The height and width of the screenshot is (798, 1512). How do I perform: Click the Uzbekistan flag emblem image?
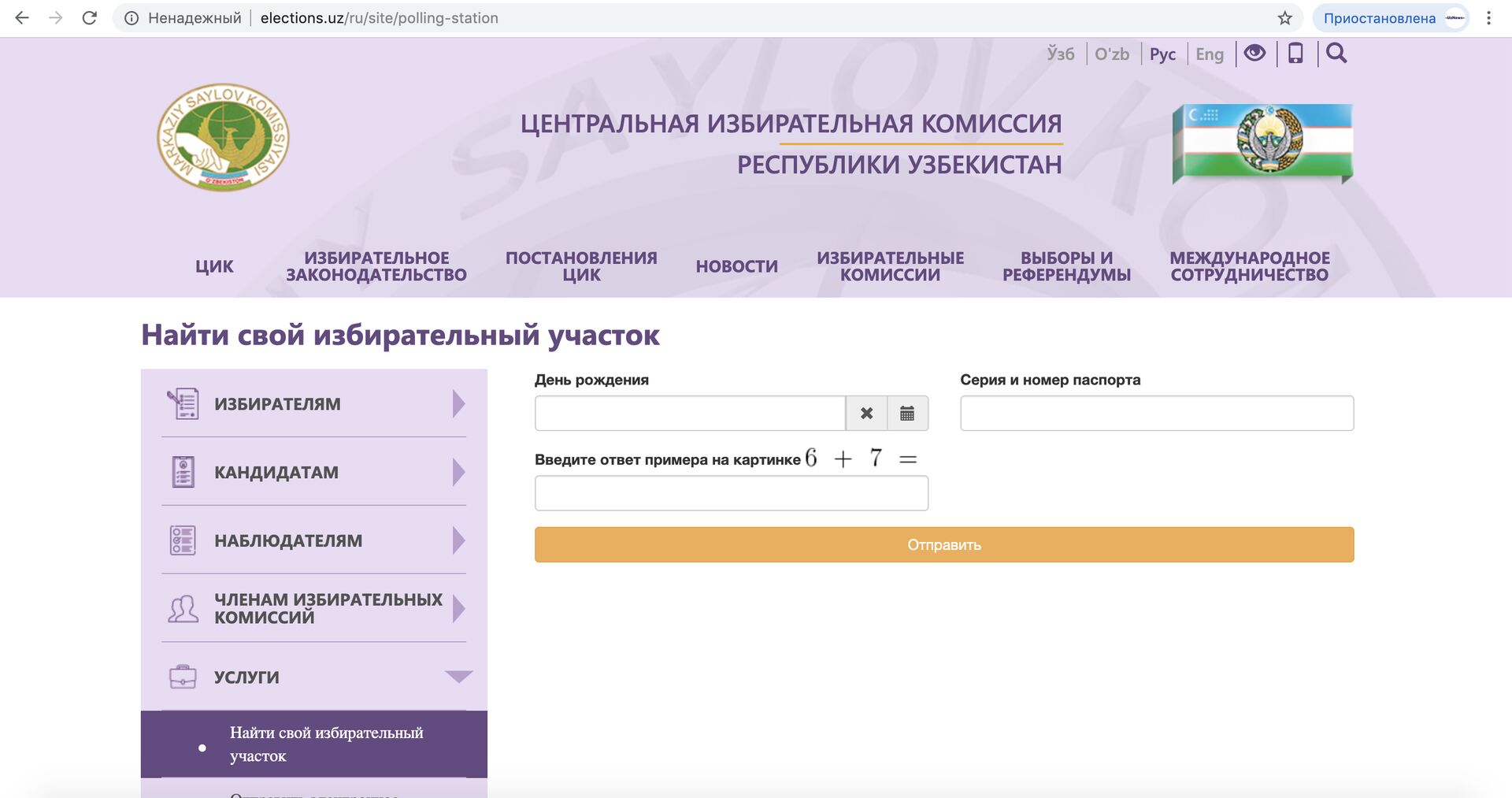click(x=1262, y=143)
